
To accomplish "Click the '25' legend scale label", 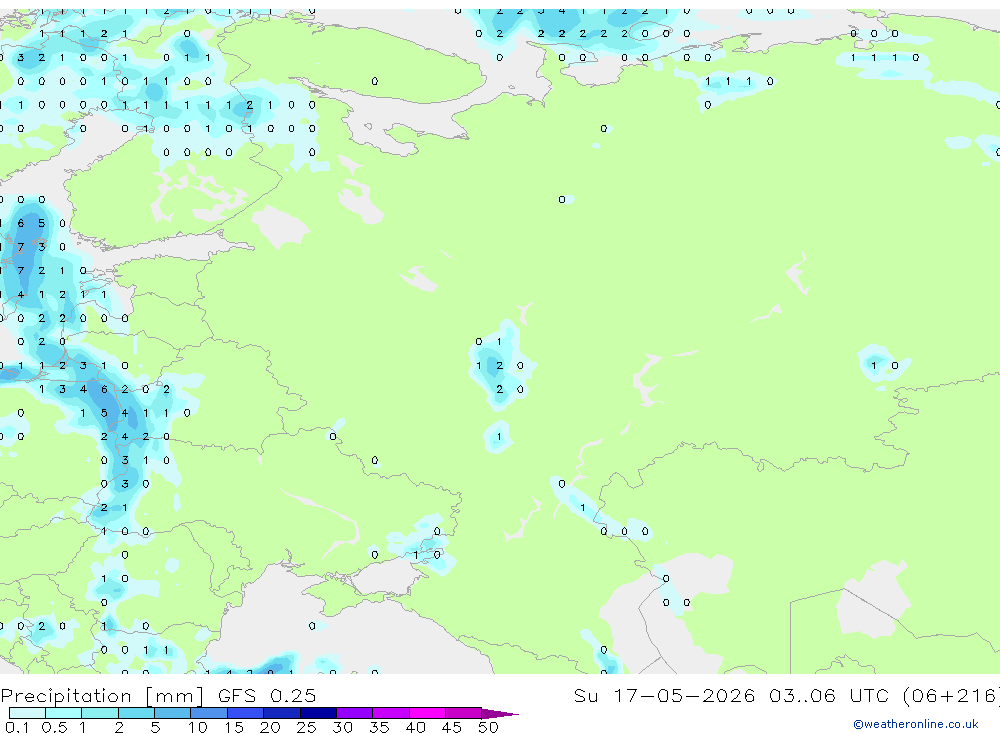I will (306, 727).
